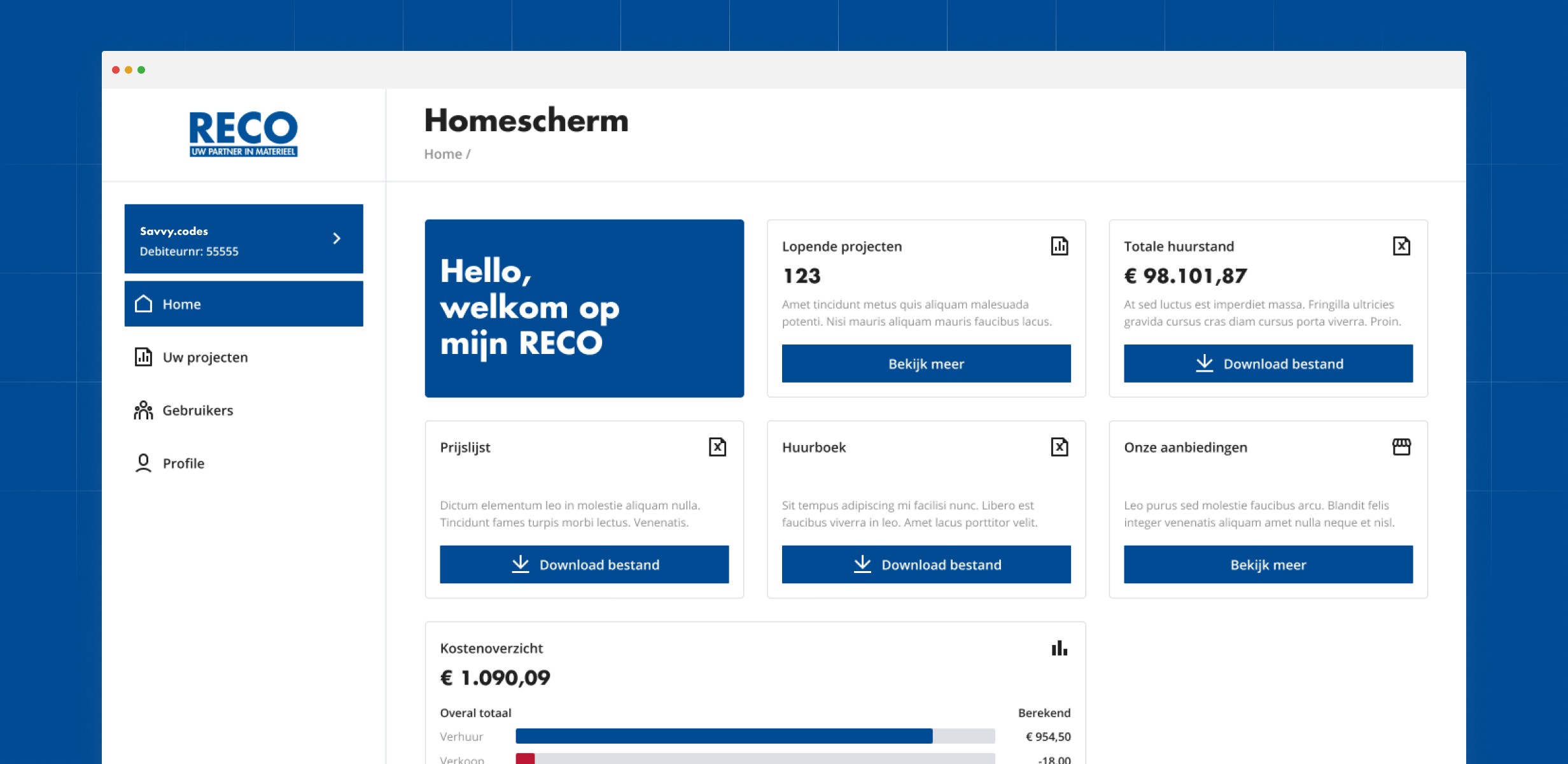
Task: Expand the Savvy.codes account chevron
Action: click(337, 238)
